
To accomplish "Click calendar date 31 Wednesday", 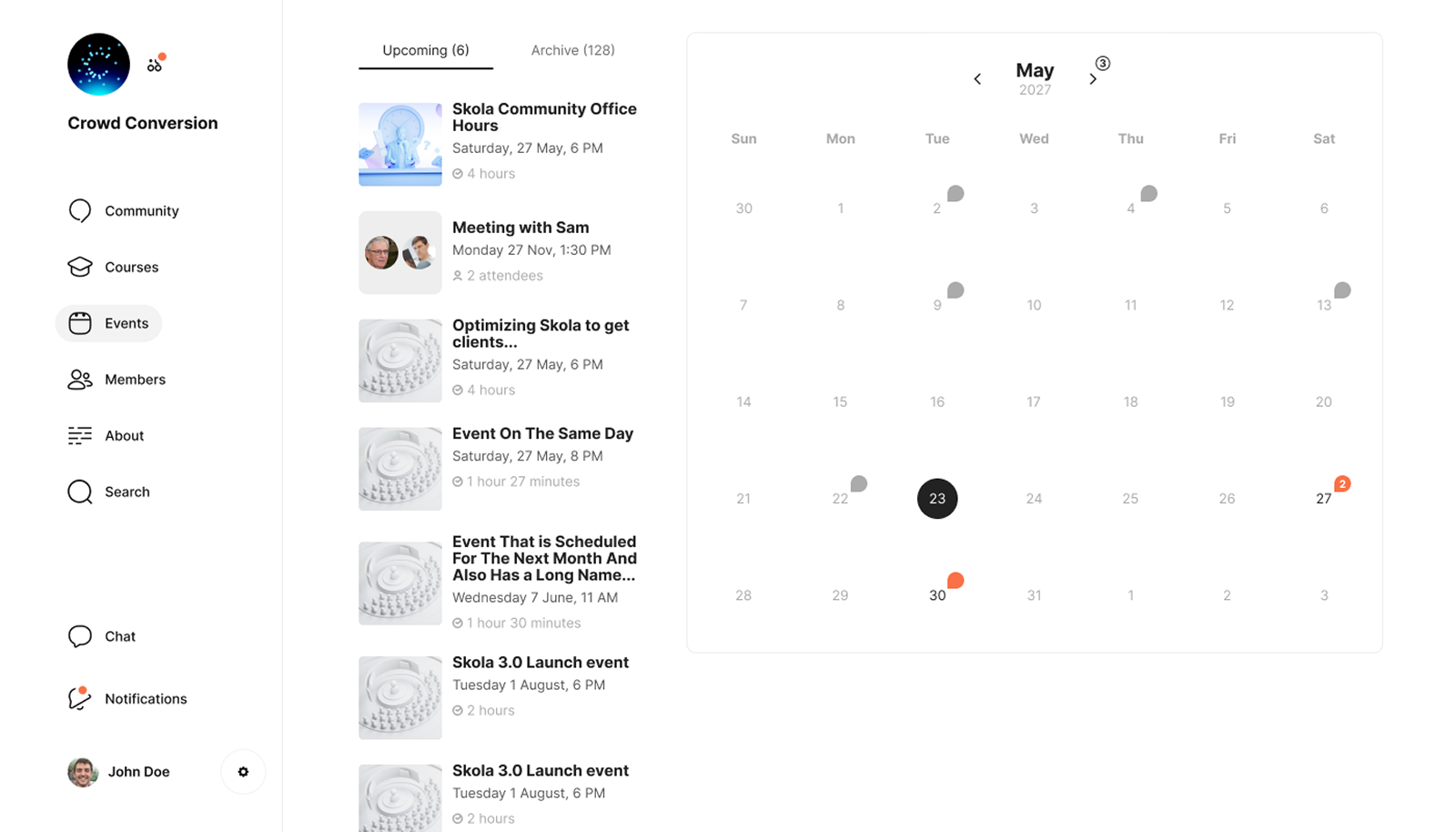I will tap(1034, 595).
